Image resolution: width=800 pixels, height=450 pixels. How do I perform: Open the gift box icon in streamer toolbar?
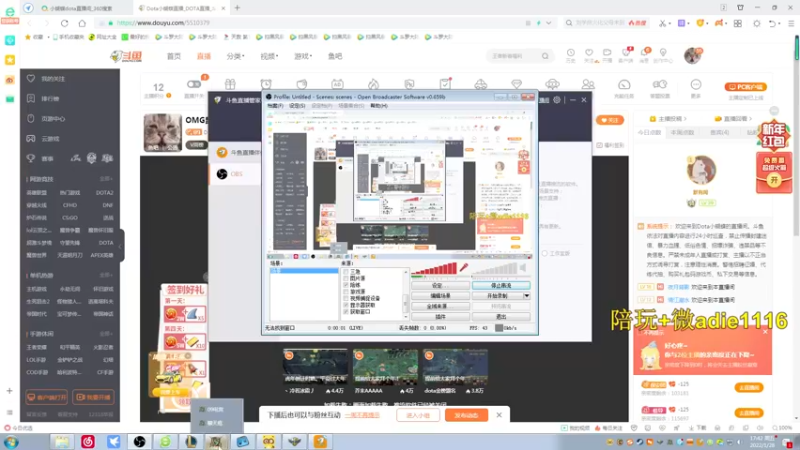click(x=230, y=84)
